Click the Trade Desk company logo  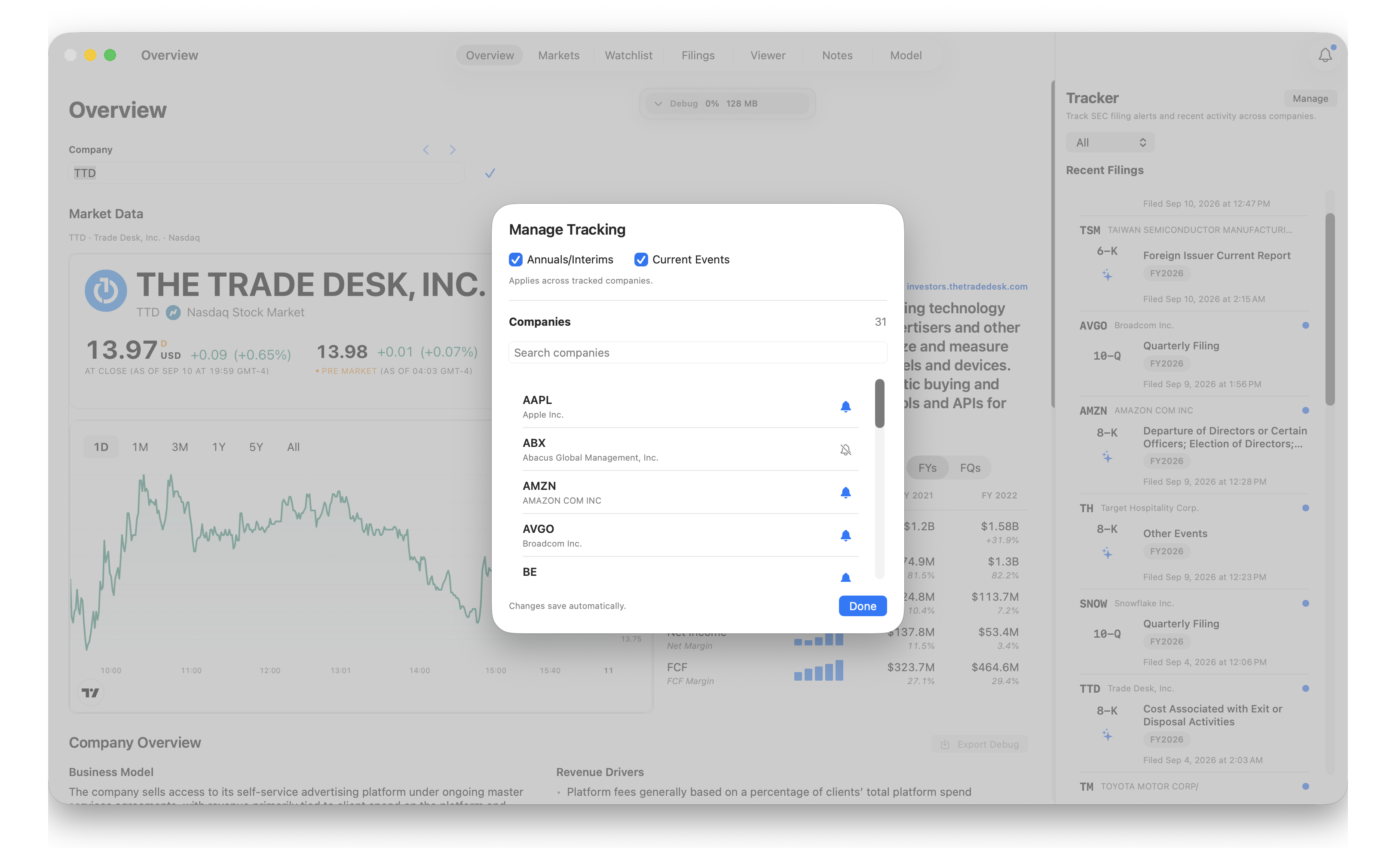tap(106, 290)
